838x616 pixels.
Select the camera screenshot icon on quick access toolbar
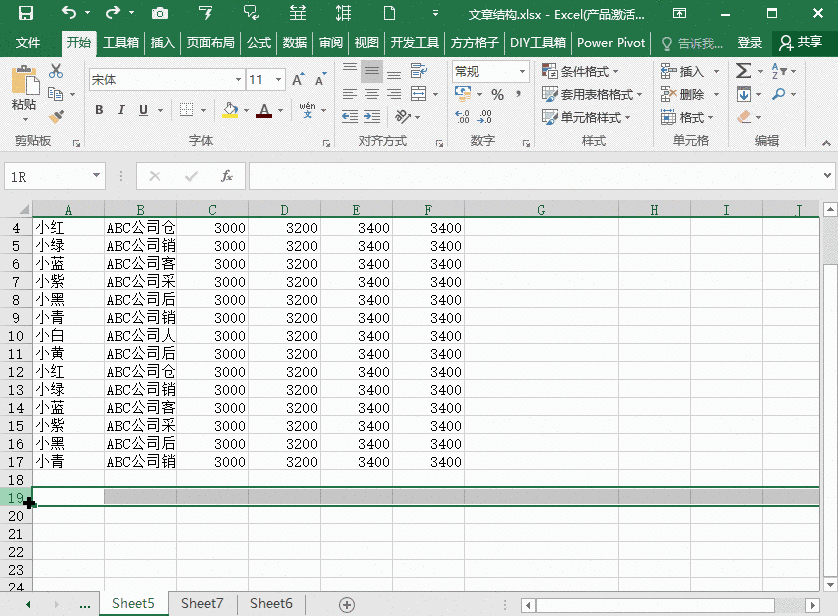(159, 12)
